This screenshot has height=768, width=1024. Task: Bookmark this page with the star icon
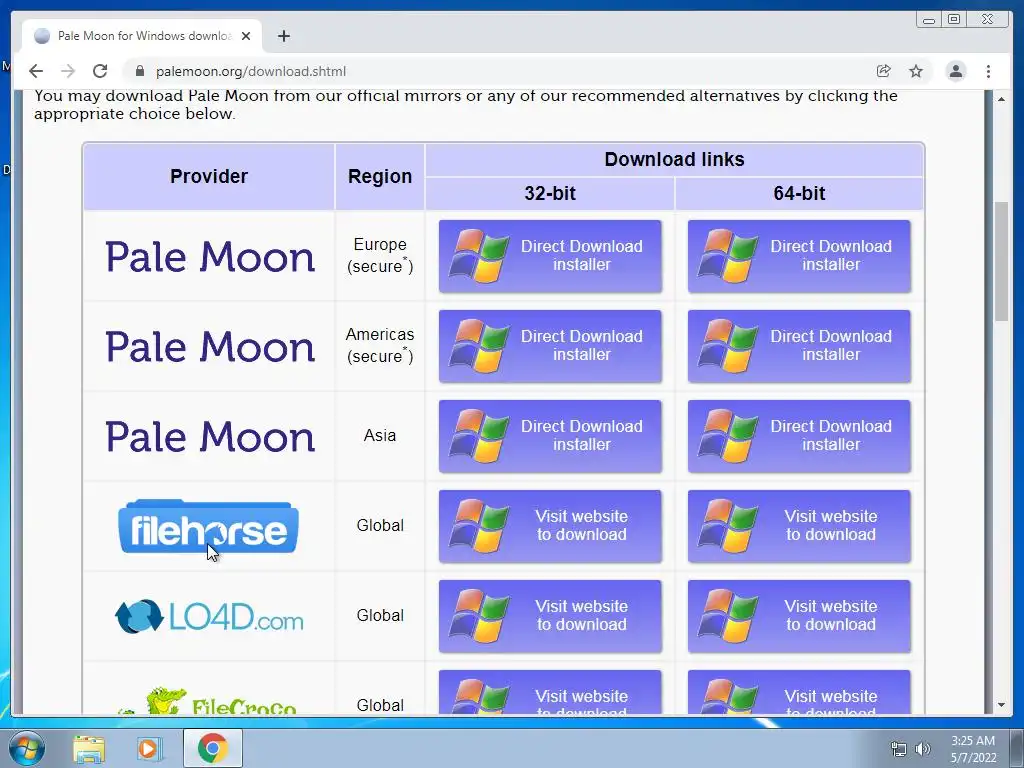point(916,71)
